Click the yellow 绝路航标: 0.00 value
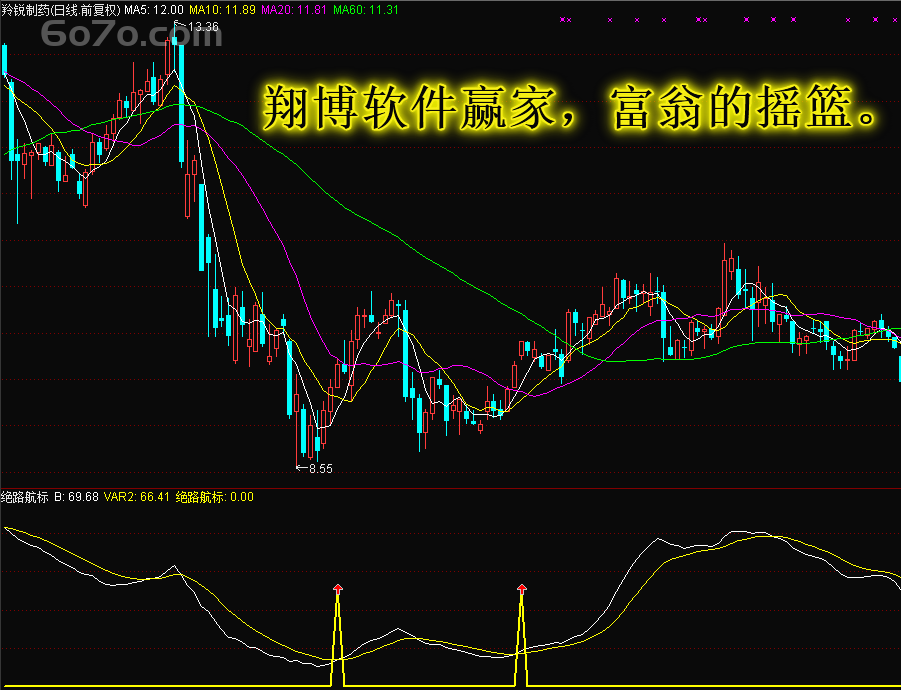 click(x=214, y=497)
